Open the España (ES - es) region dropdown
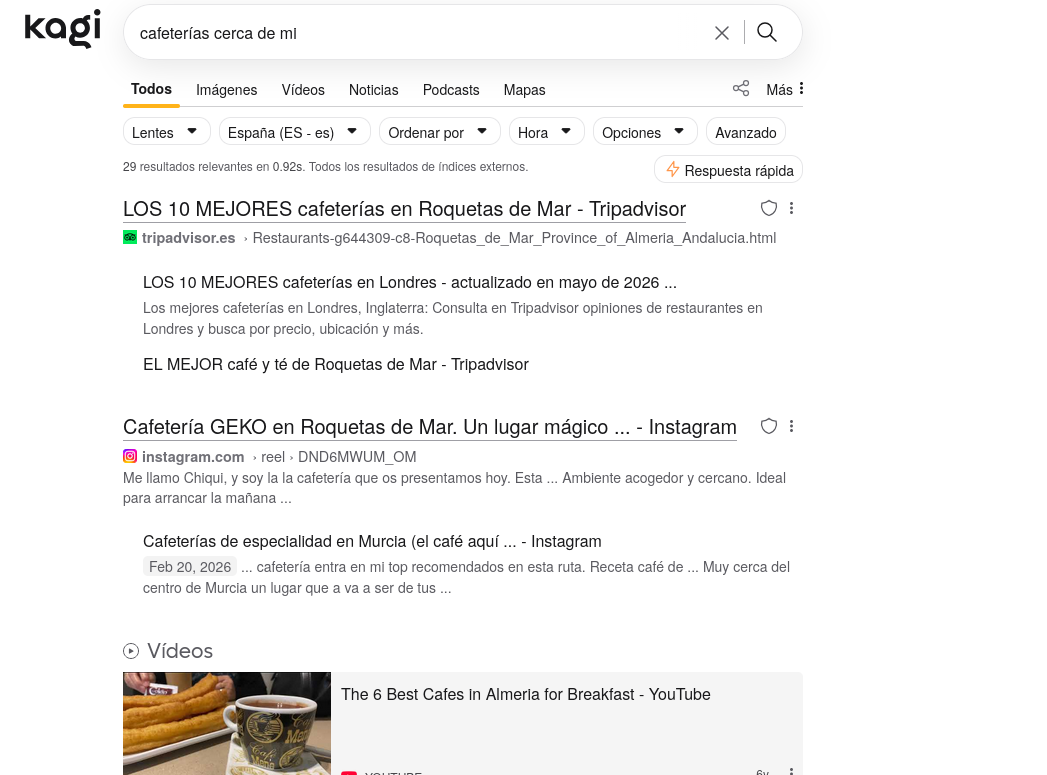 (x=294, y=132)
